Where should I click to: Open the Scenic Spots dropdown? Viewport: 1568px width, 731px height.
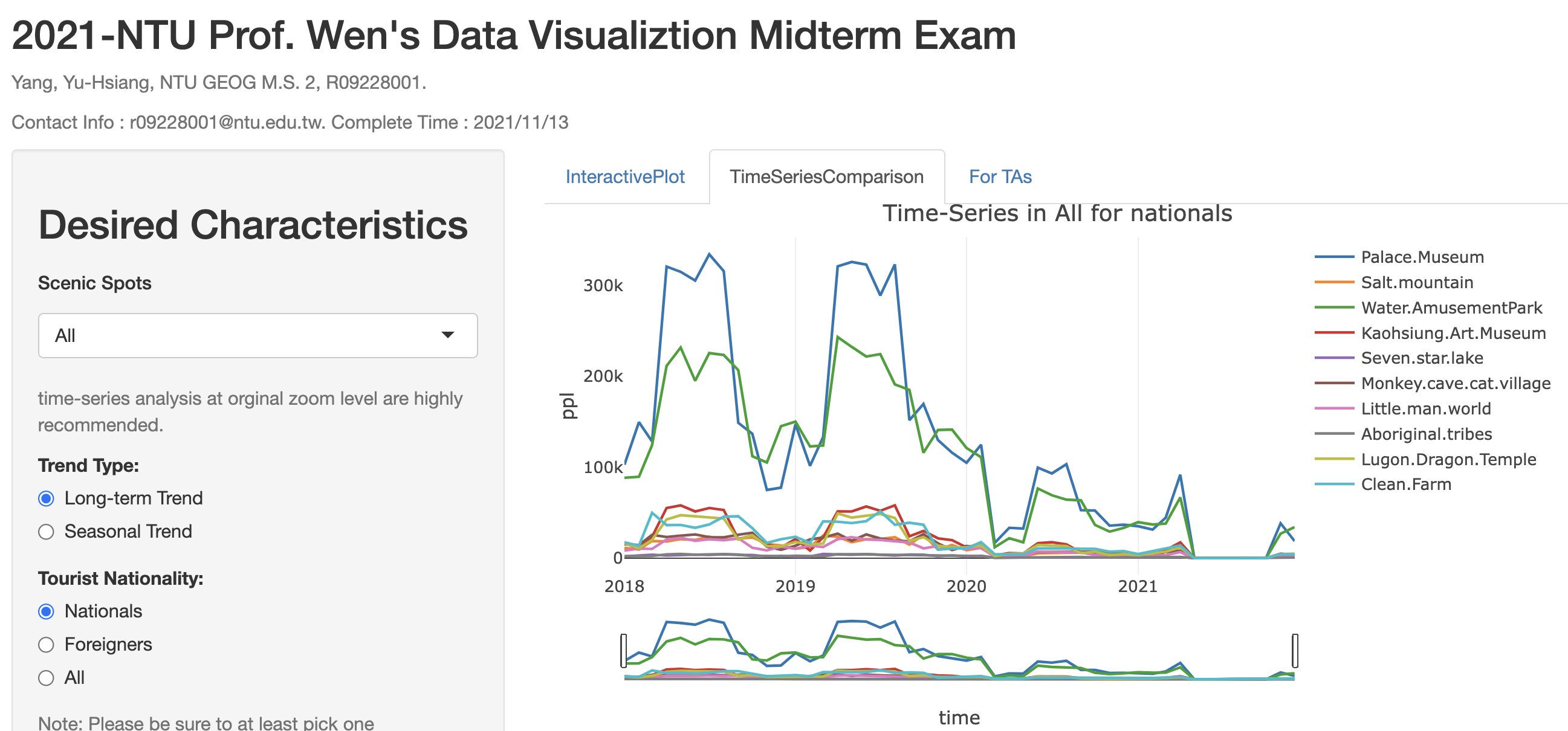[x=257, y=335]
